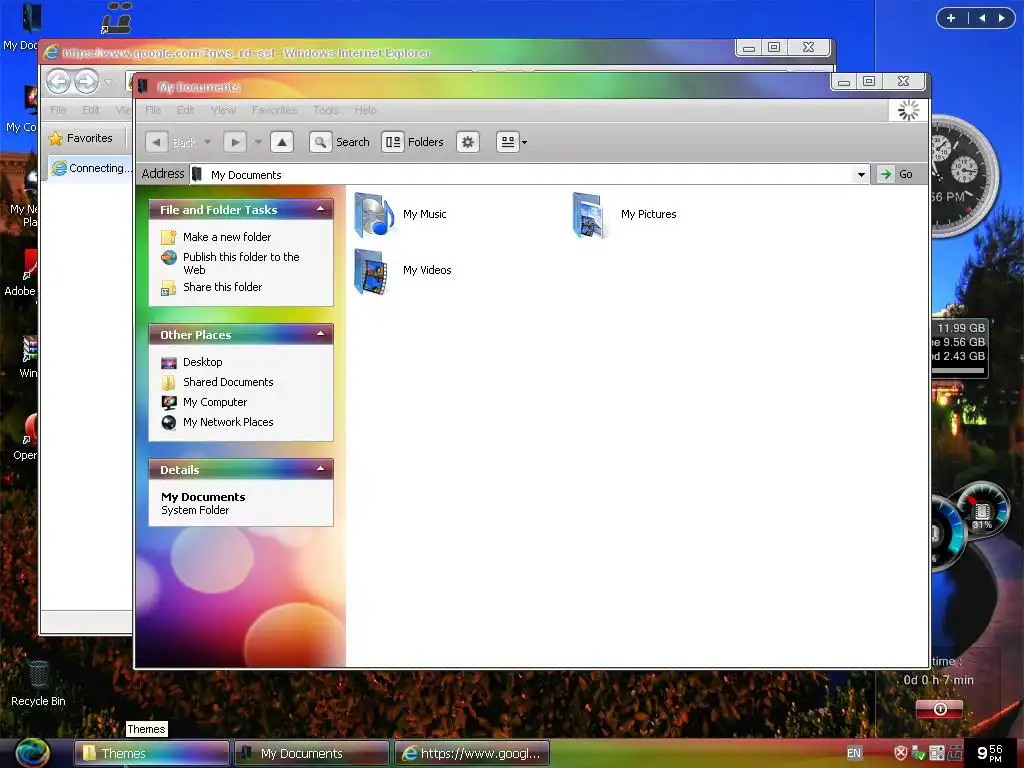Open the Favorites menu in My Documents
This screenshot has height=768, width=1024.
tap(274, 110)
